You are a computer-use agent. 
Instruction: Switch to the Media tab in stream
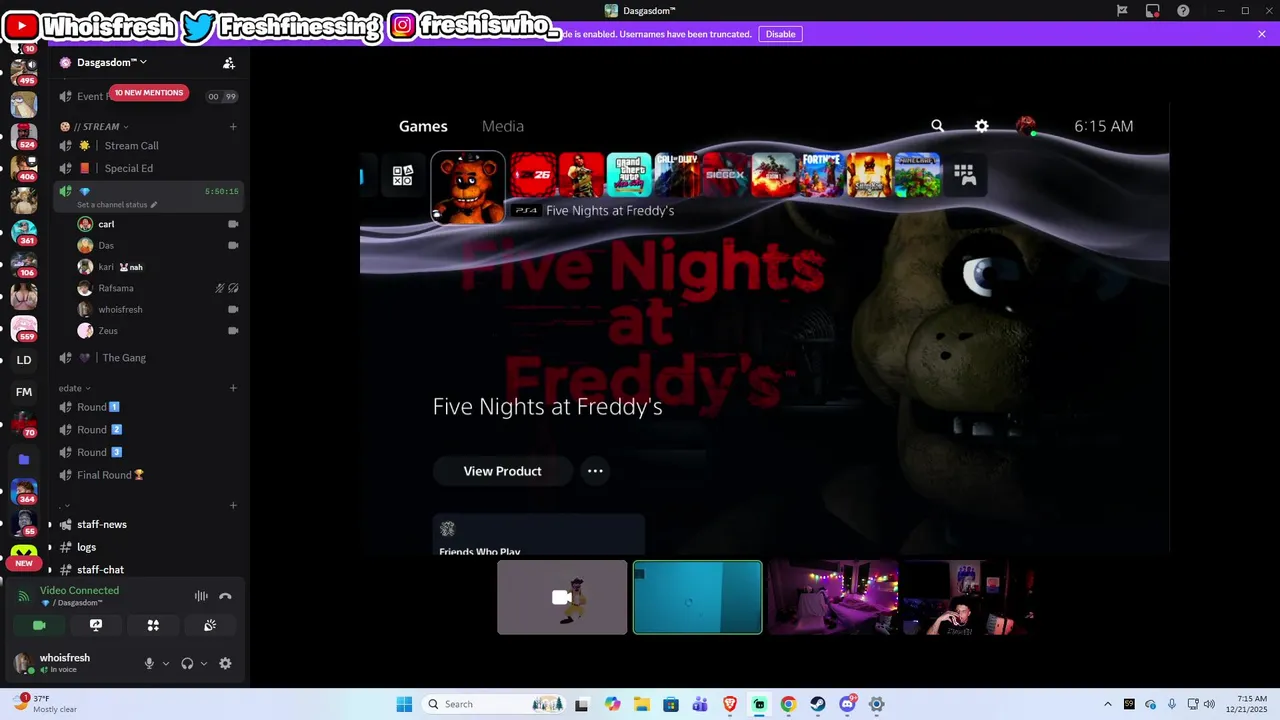pyautogui.click(x=503, y=126)
